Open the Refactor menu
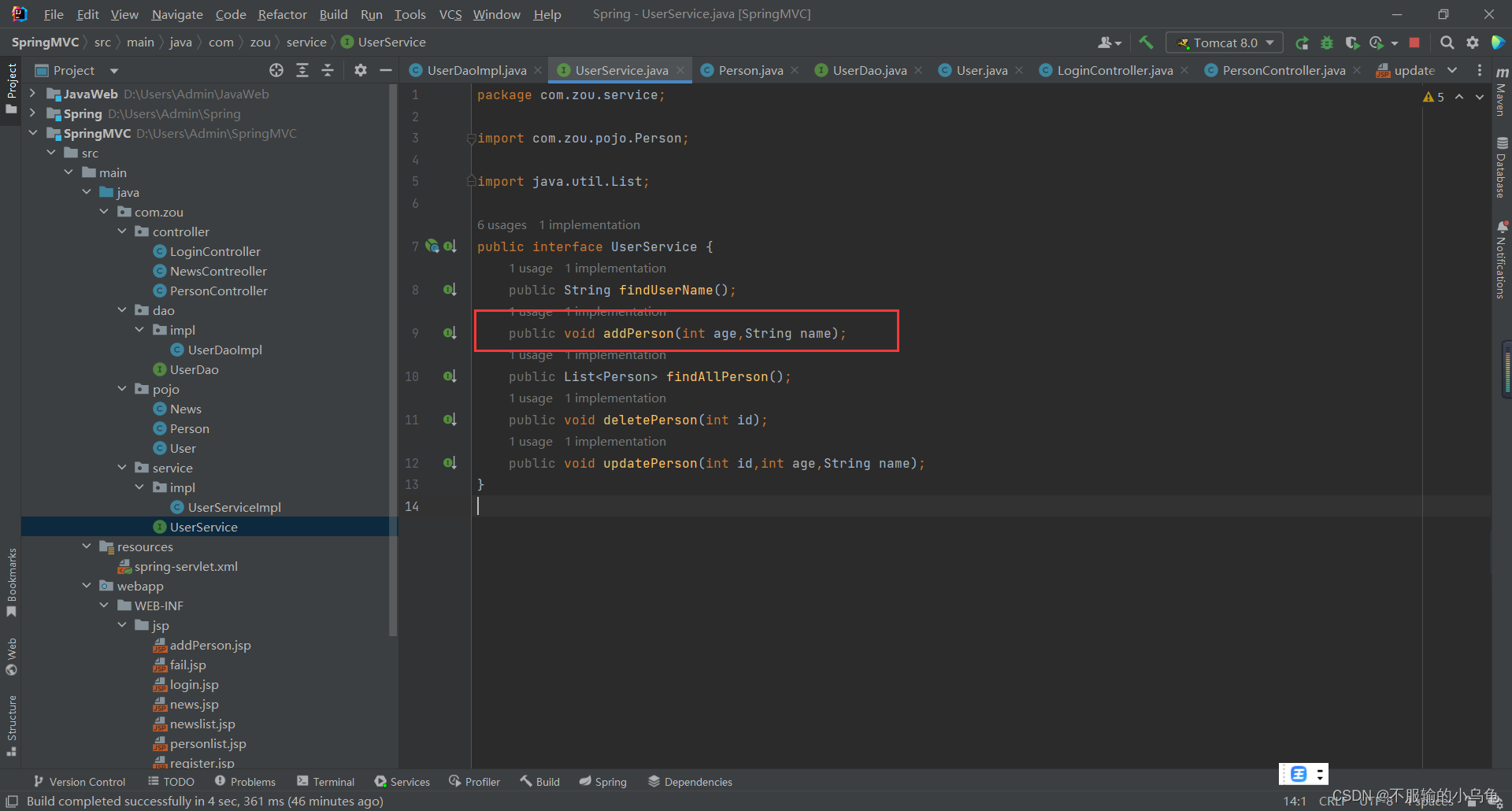The height and width of the screenshot is (811, 1512). pos(281,13)
